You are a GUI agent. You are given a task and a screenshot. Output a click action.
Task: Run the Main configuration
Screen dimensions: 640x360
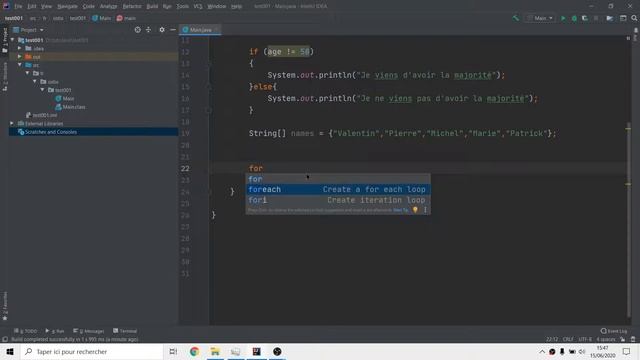[x=563, y=18]
